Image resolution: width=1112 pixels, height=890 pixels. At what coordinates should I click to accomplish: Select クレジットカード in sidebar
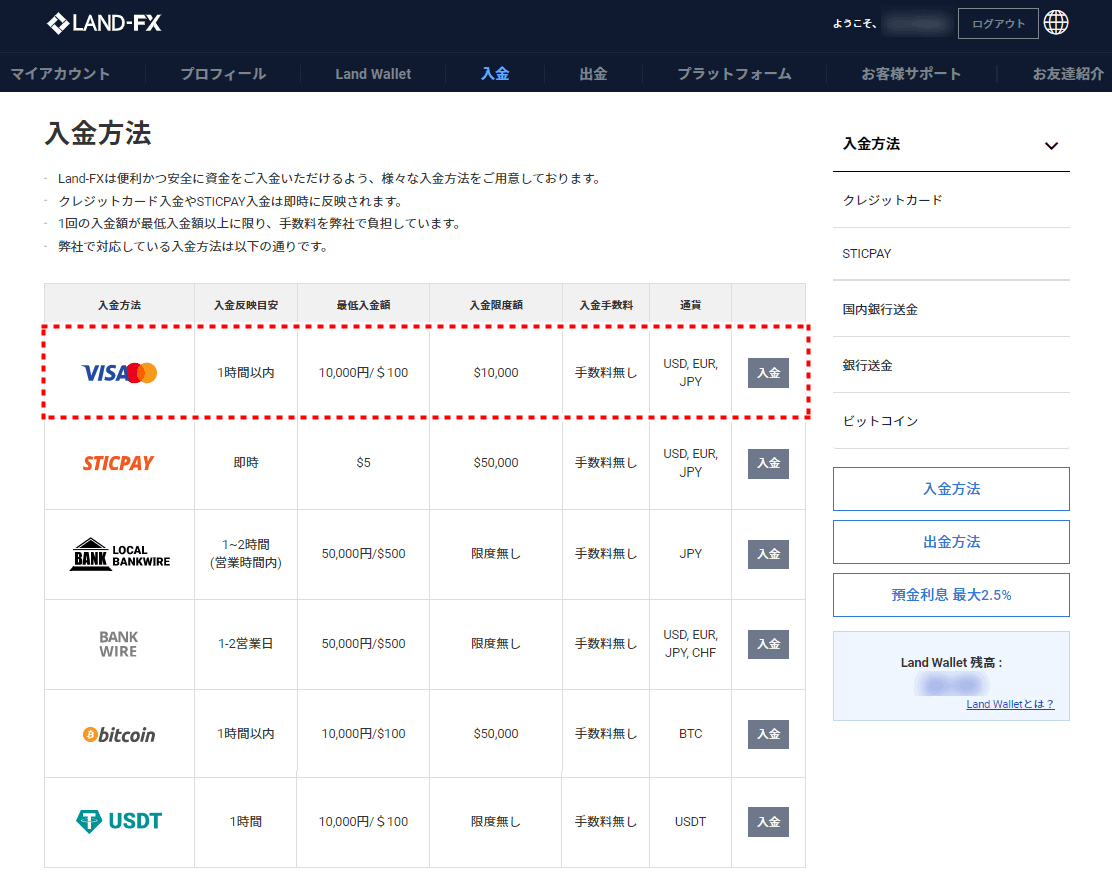pos(951,200)
